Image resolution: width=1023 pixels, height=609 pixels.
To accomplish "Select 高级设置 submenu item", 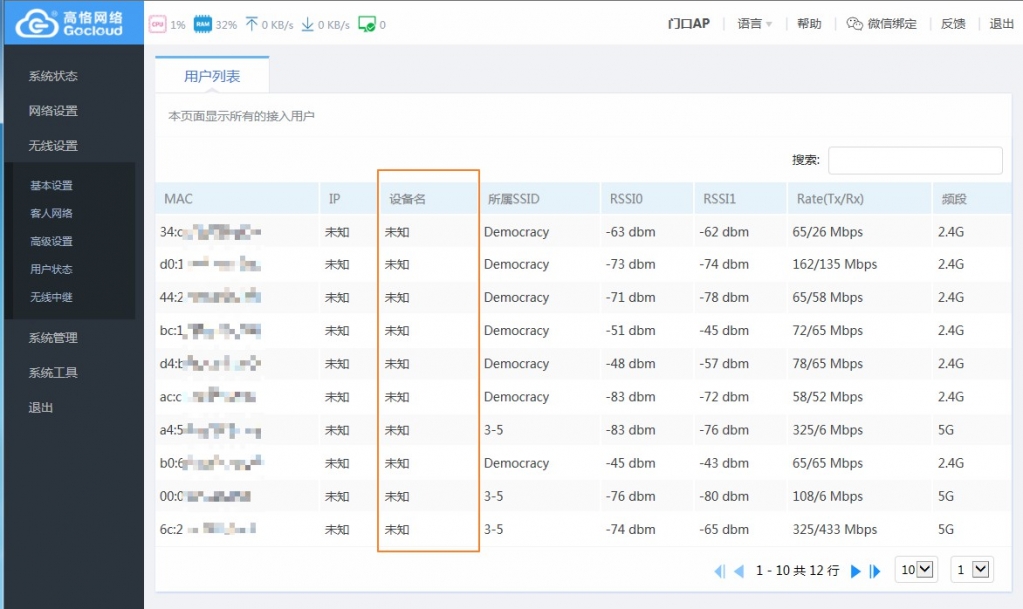I will point(52,242).
